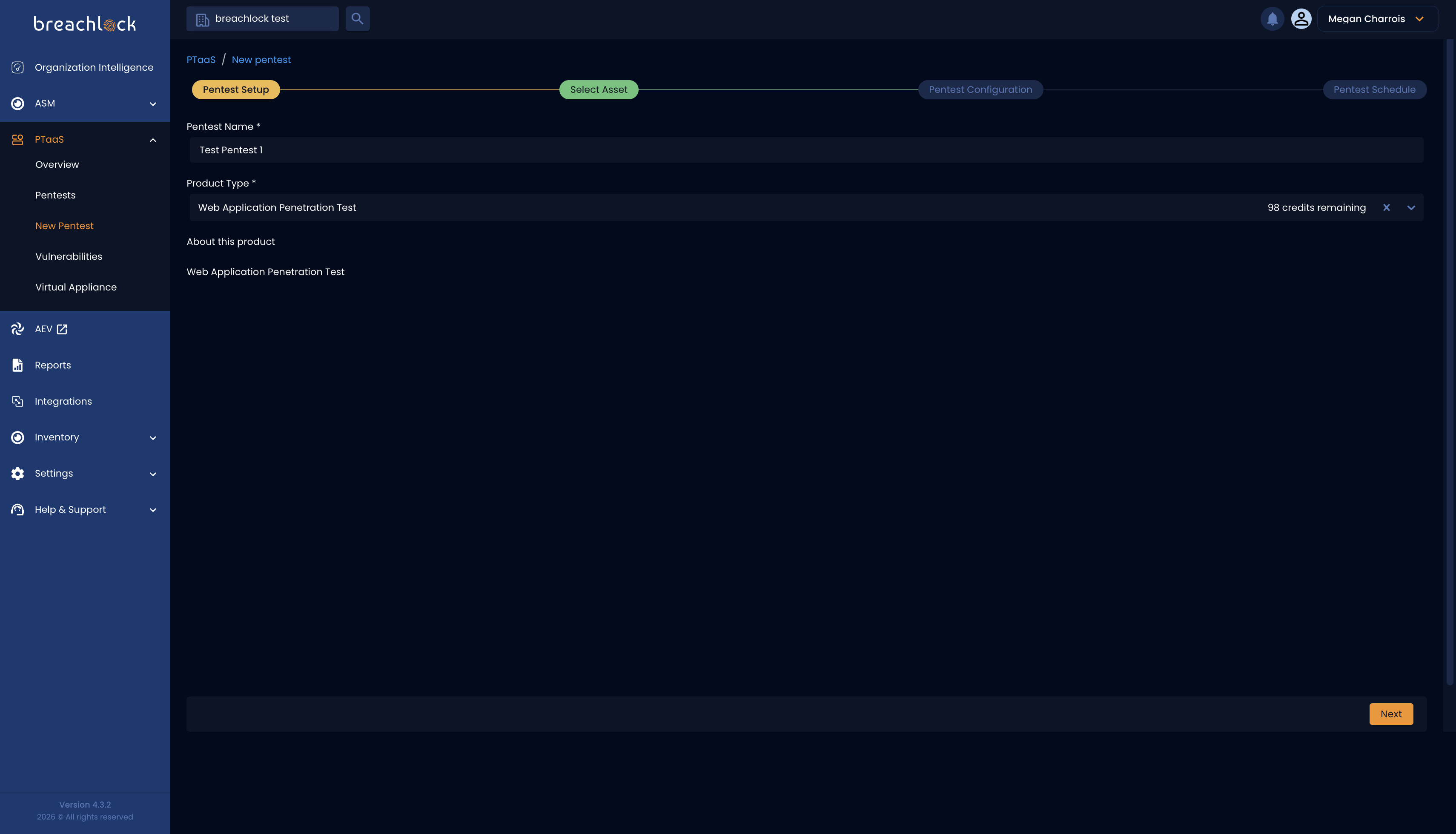Image resolution: width=1456 pixels, height=834 pixels.
Task: Go to the Pentest Setup step
Action: click(x=236, y=90)
